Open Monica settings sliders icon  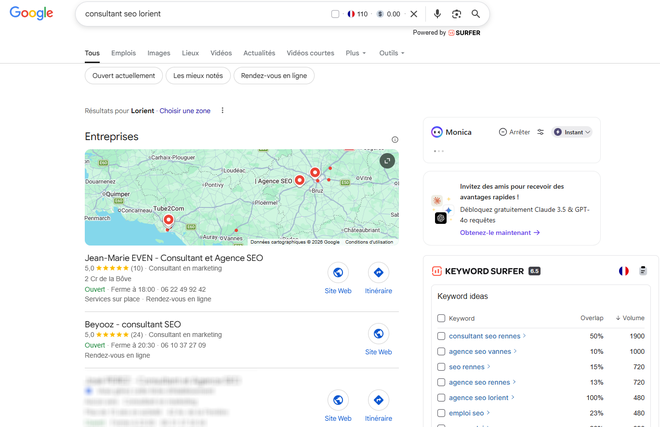click(541, 132)
